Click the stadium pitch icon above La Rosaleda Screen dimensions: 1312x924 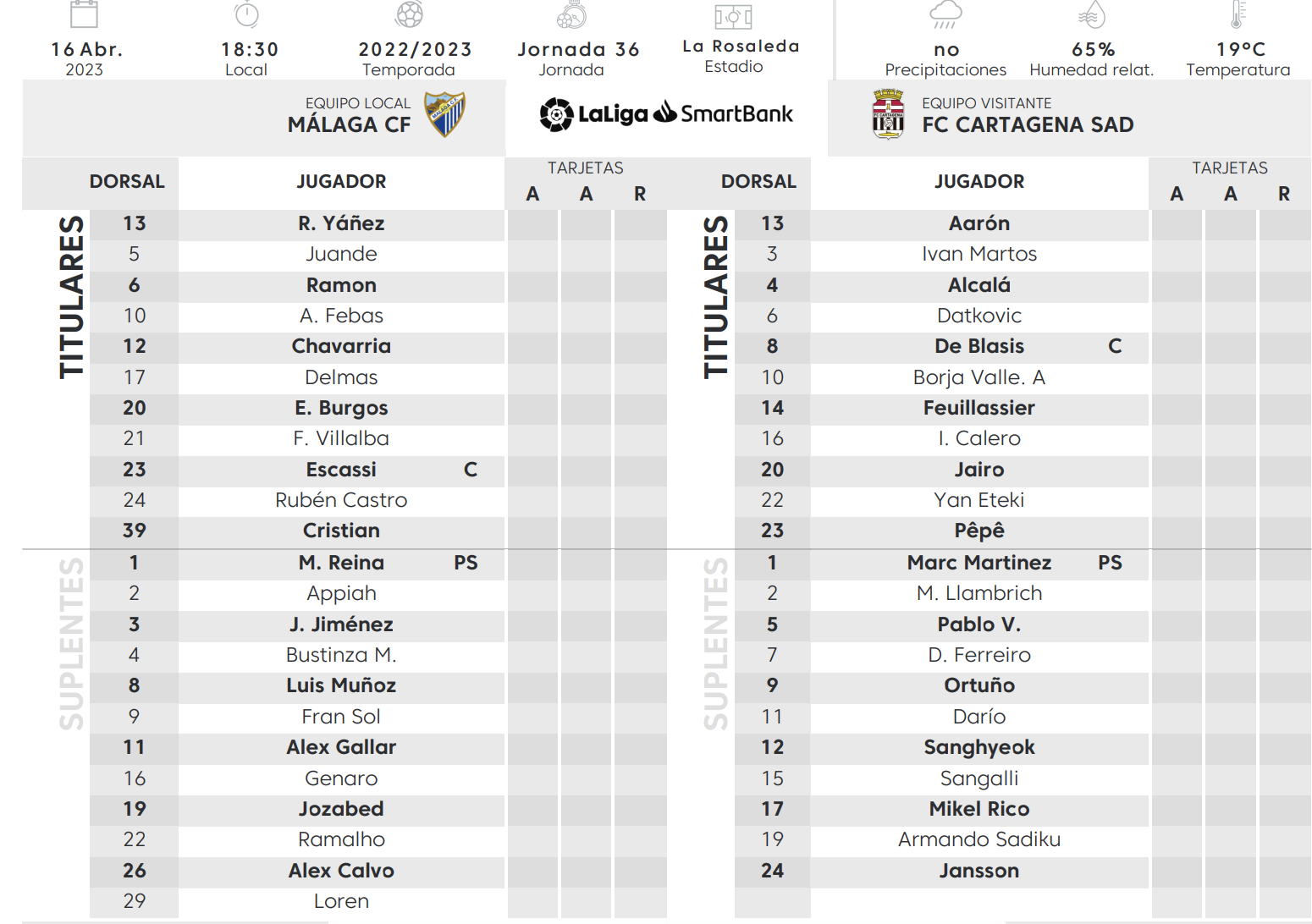point(733,16)
